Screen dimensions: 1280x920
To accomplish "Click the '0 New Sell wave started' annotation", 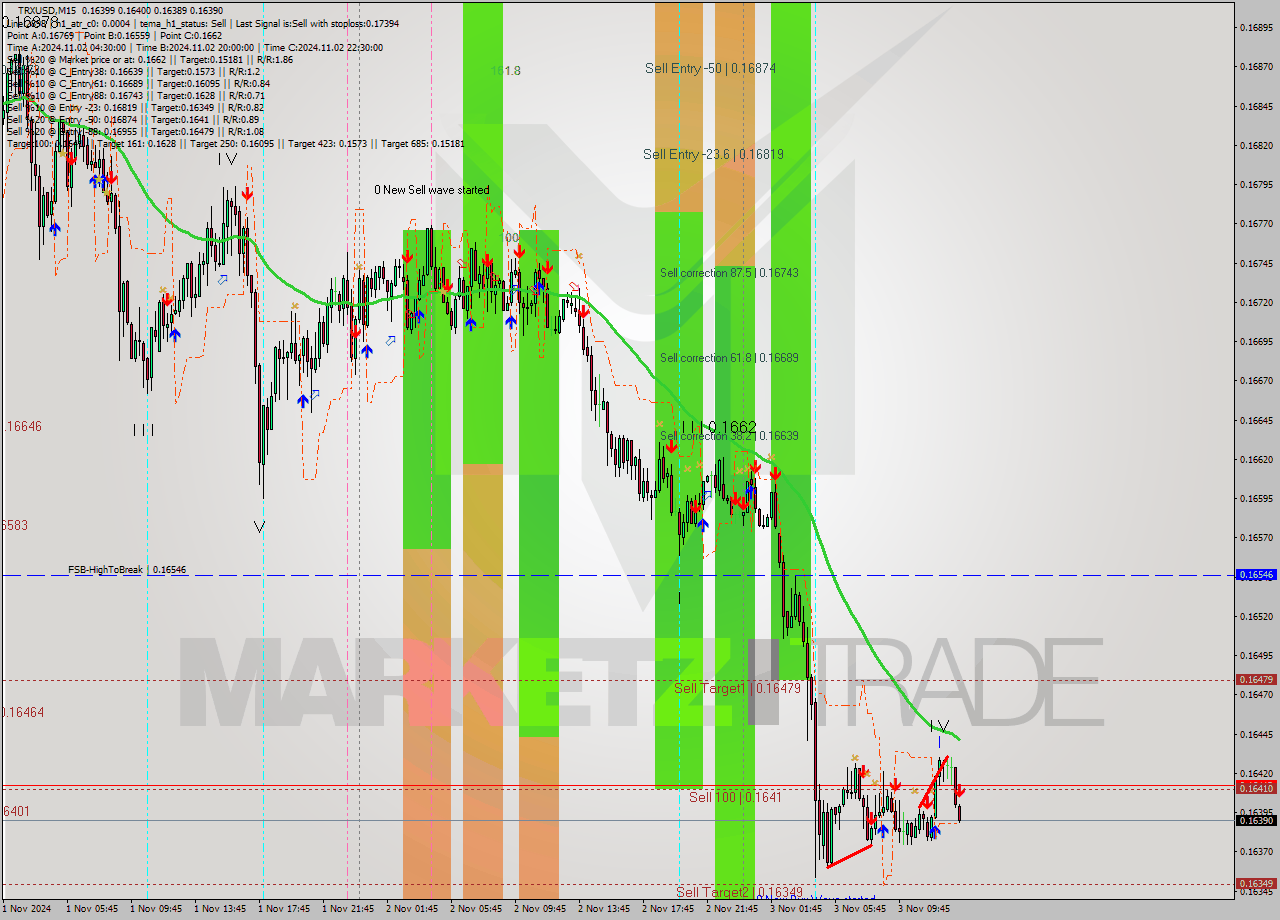I will 432,190.
